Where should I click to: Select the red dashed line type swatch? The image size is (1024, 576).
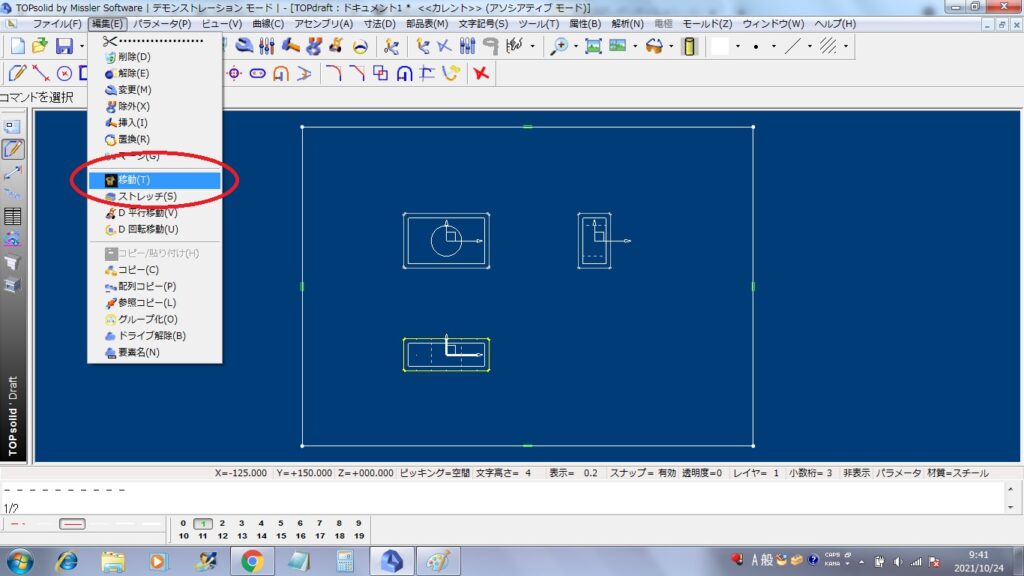pyautogui.click(x=18, y=524)
